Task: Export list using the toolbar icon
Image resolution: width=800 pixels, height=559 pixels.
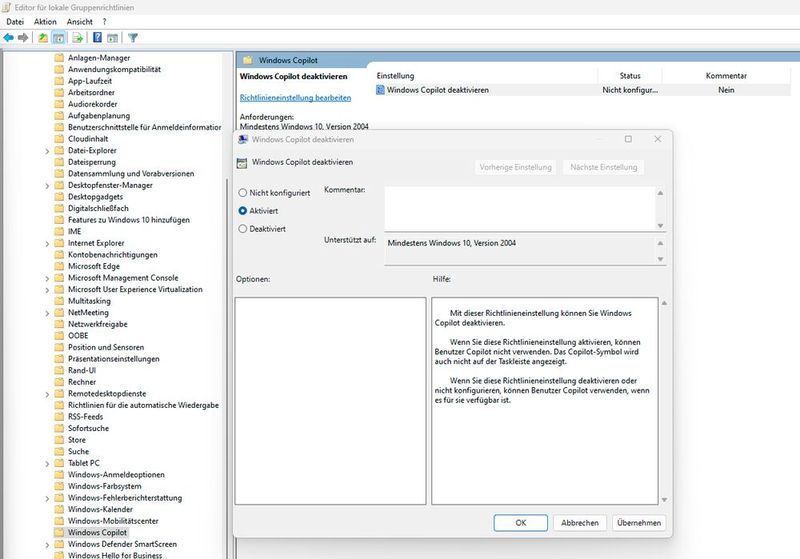Action: 78,38
